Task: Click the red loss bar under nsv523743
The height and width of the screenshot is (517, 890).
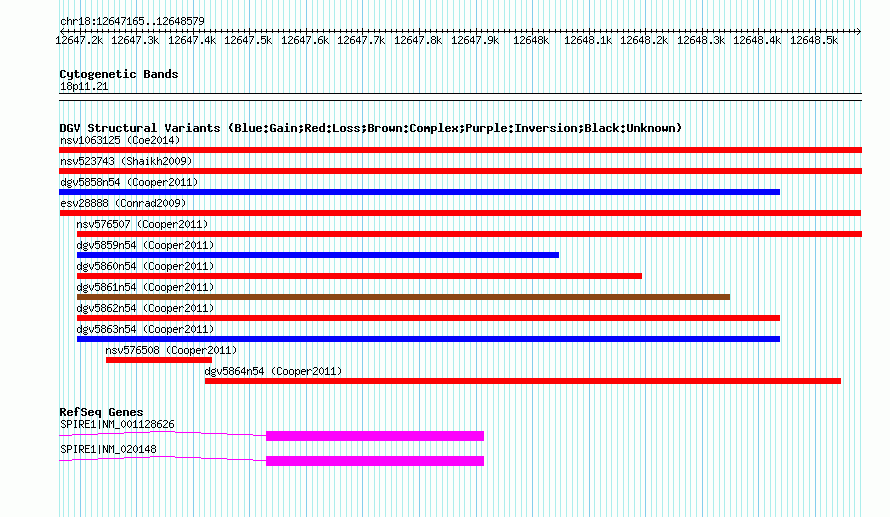Action: tap(460, 171)
